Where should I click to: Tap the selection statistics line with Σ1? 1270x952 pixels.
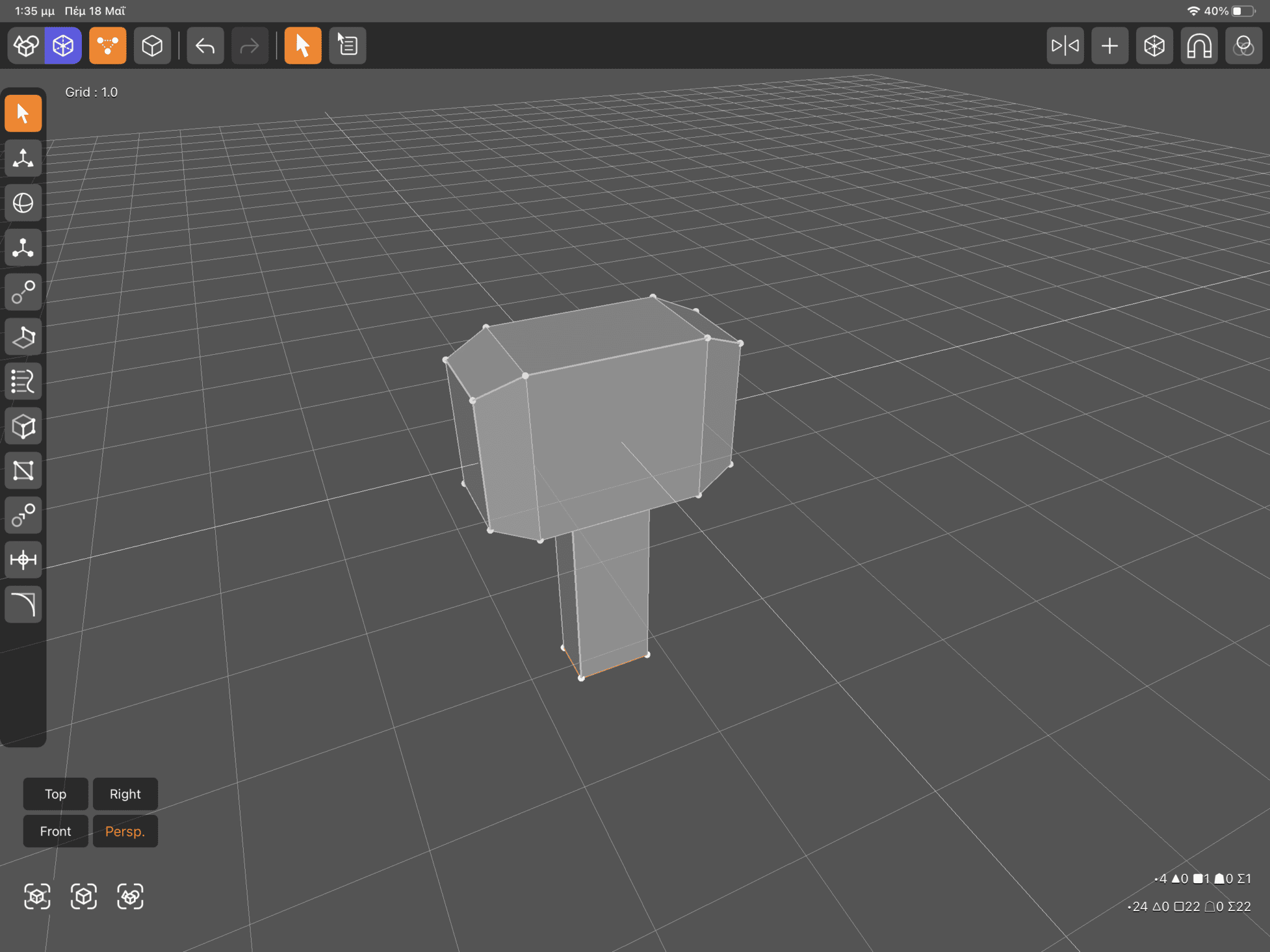[x=1202, y=879]
